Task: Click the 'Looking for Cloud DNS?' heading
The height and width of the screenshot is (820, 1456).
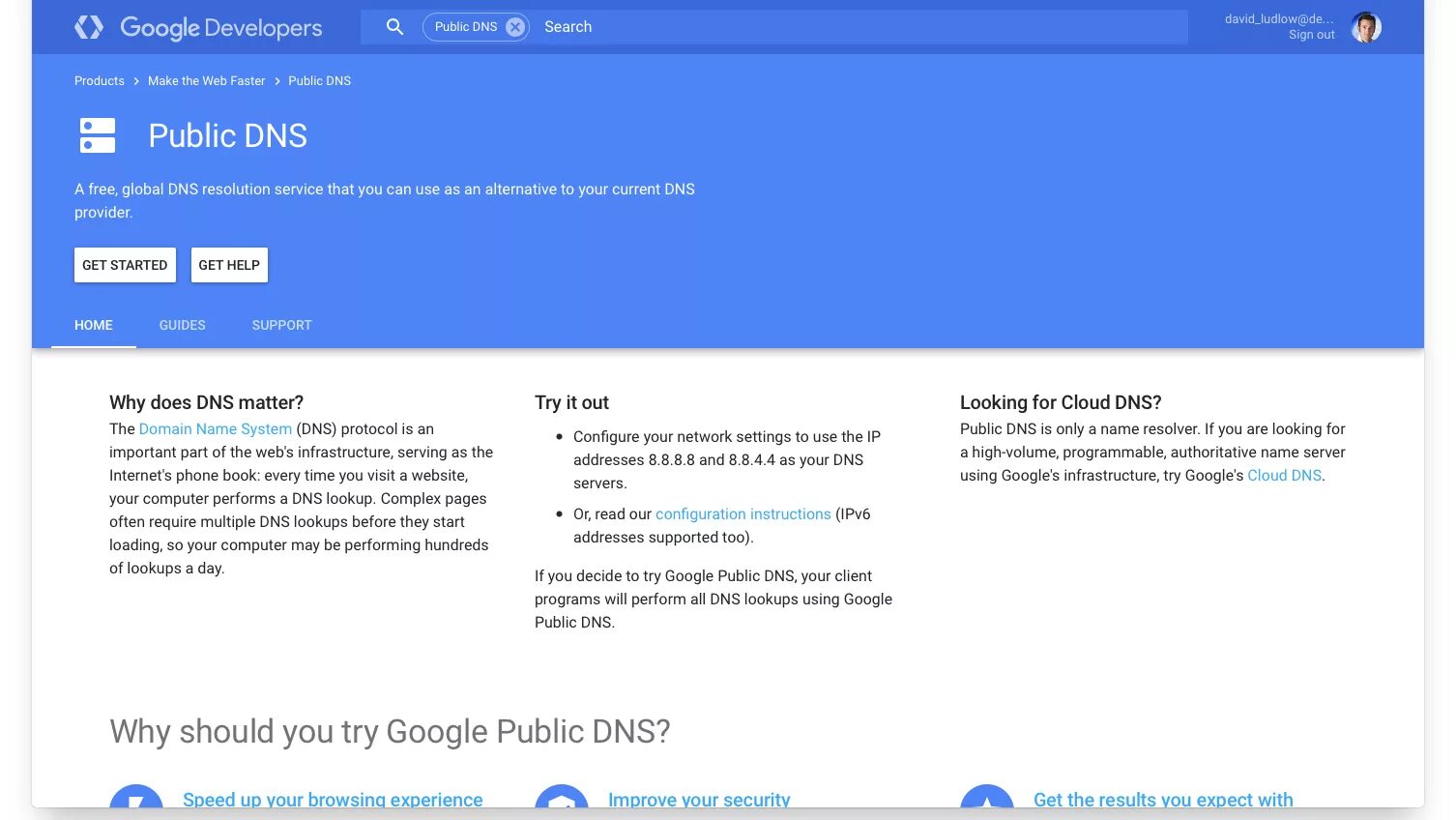Action: (x=1061, y=402)
